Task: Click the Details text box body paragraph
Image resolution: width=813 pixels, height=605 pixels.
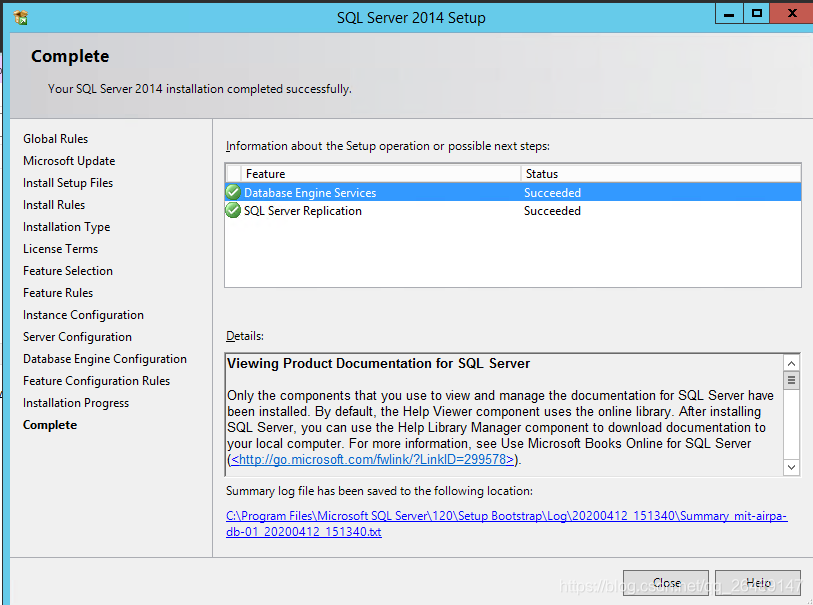Action: 501,427
